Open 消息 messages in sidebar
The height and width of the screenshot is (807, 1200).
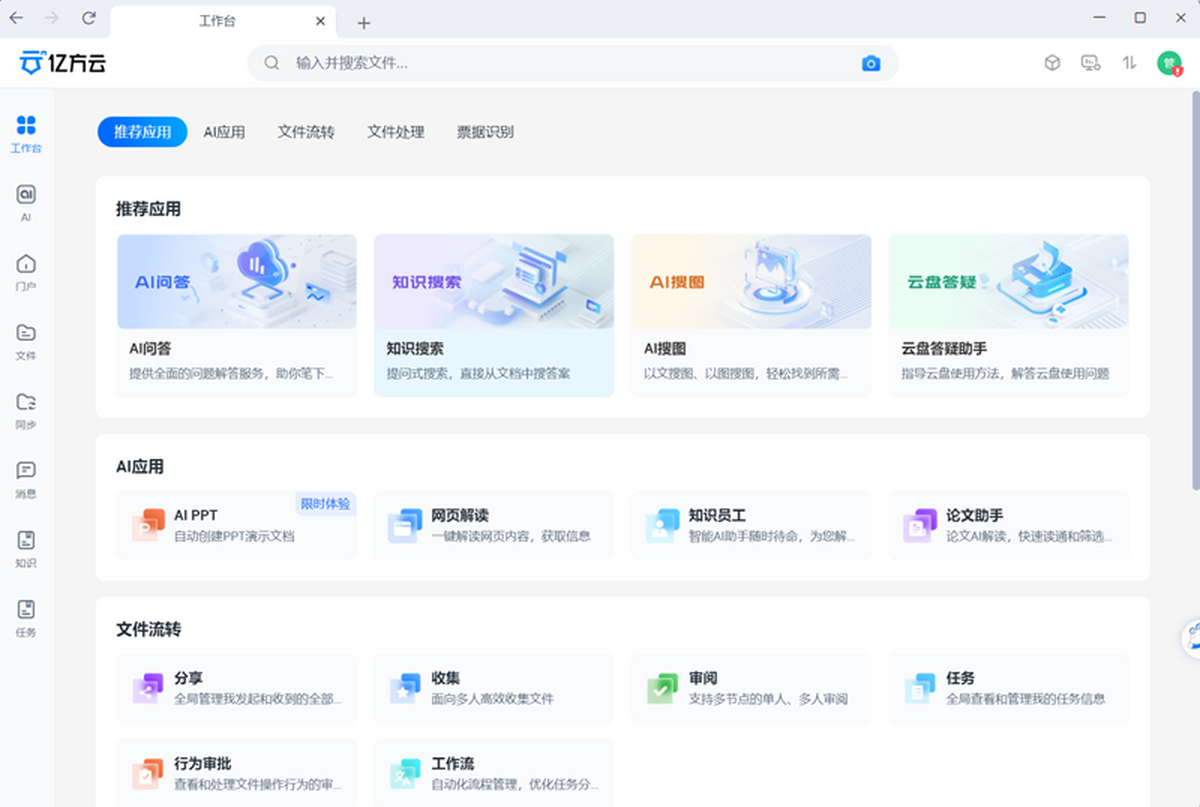coord(26,478)
